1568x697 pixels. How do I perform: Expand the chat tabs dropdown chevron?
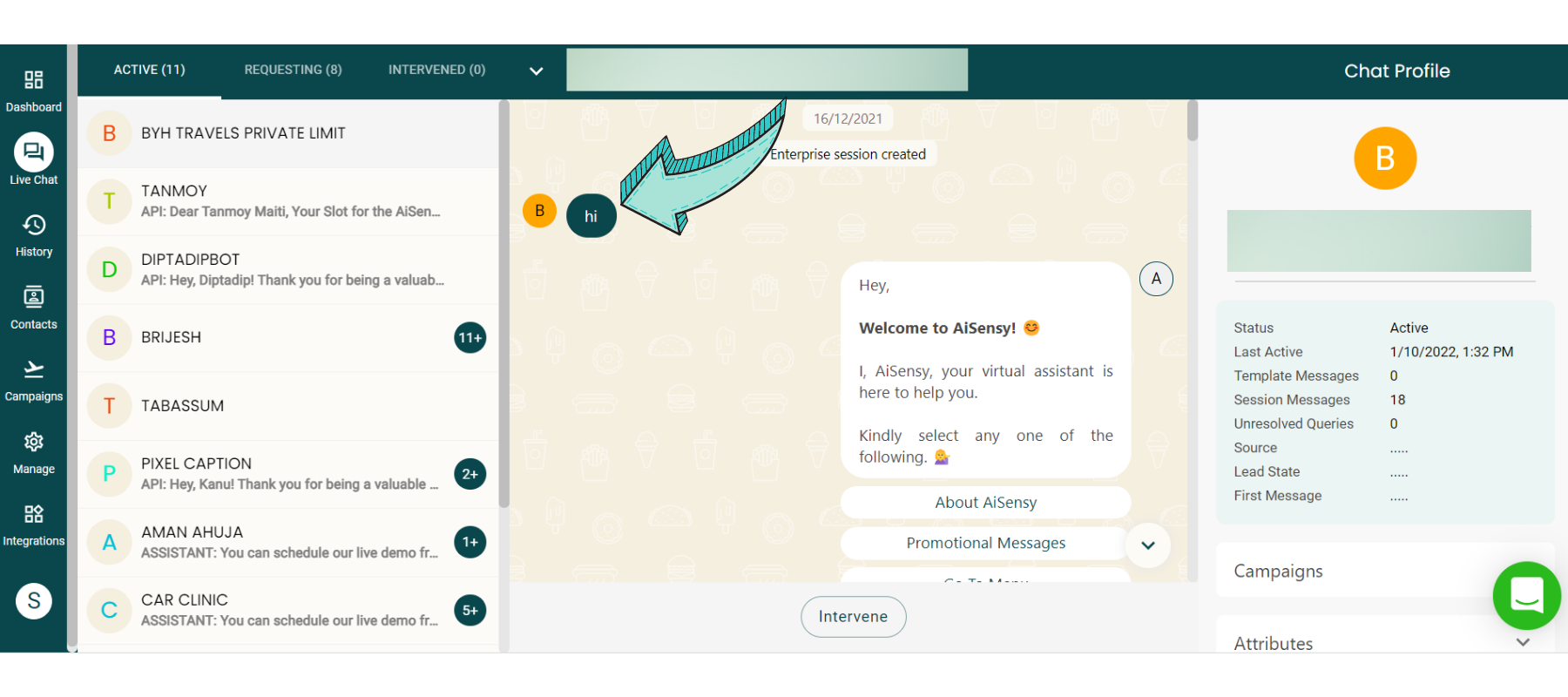[x=536, y=71]
